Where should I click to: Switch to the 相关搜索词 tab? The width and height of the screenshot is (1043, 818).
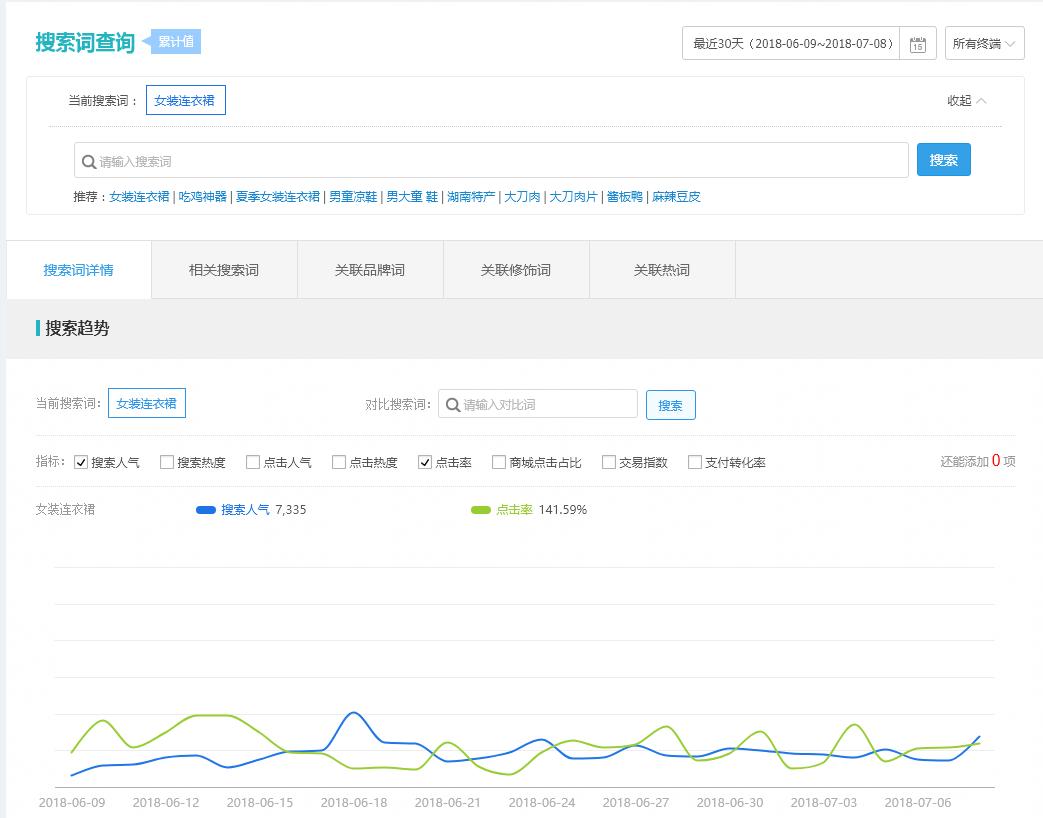tap(224, 268)
